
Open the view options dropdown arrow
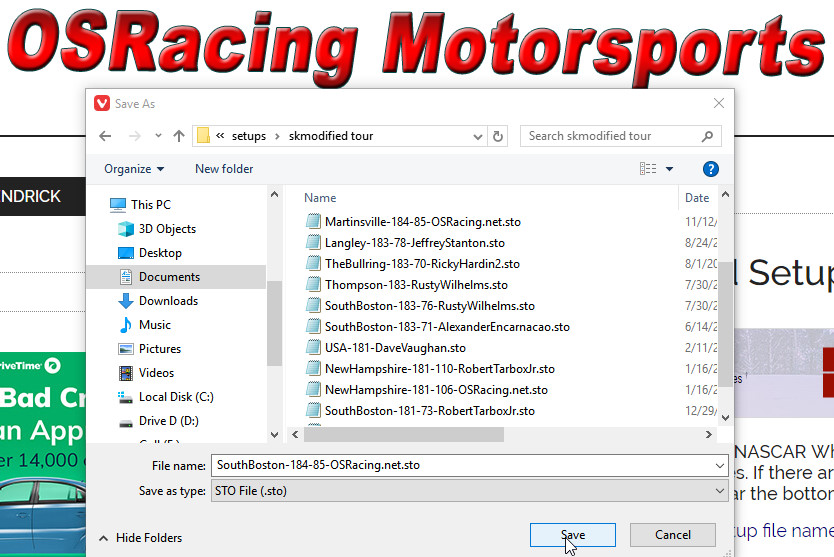coord(670,169)
